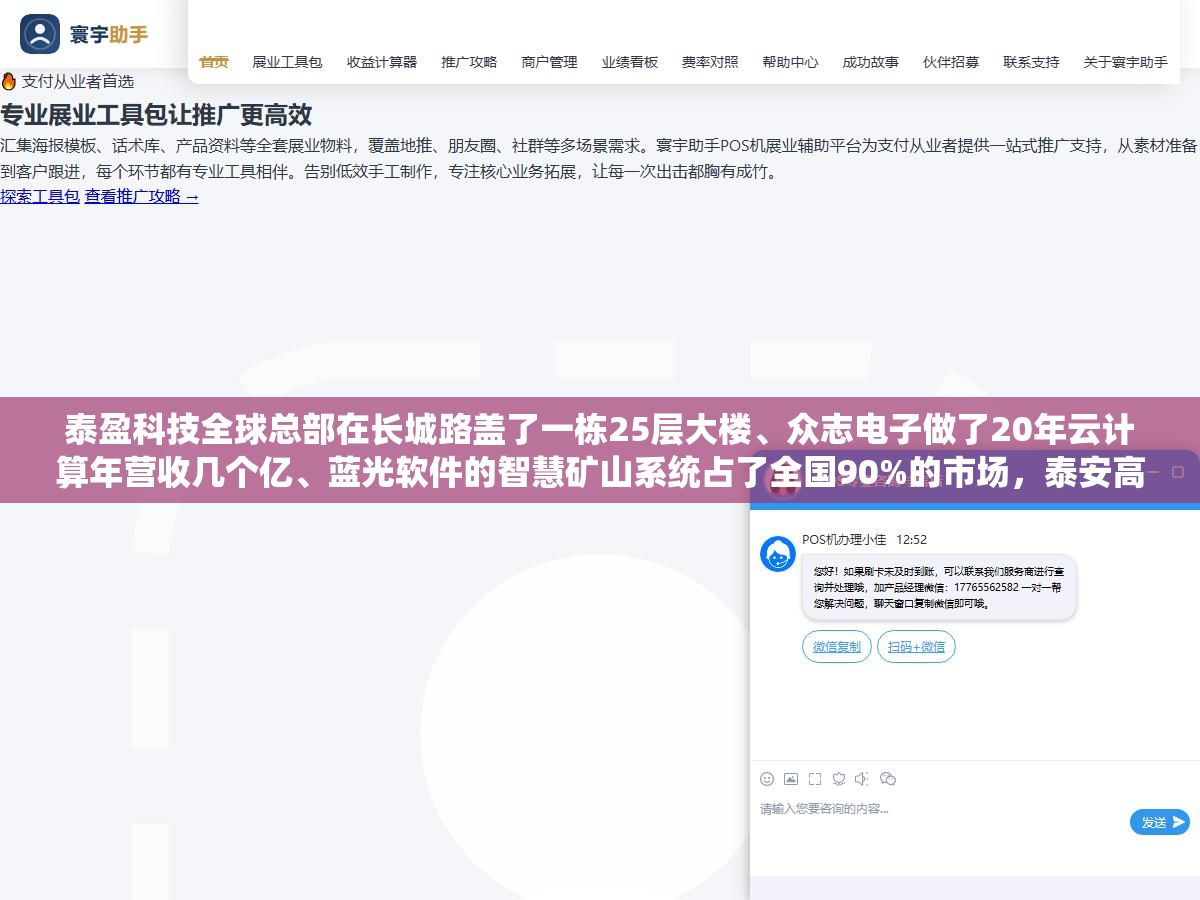This screenshot has width=1200, height=900.
Task: Go to the 首页 nav tab
Action: (x=214, y=62)
